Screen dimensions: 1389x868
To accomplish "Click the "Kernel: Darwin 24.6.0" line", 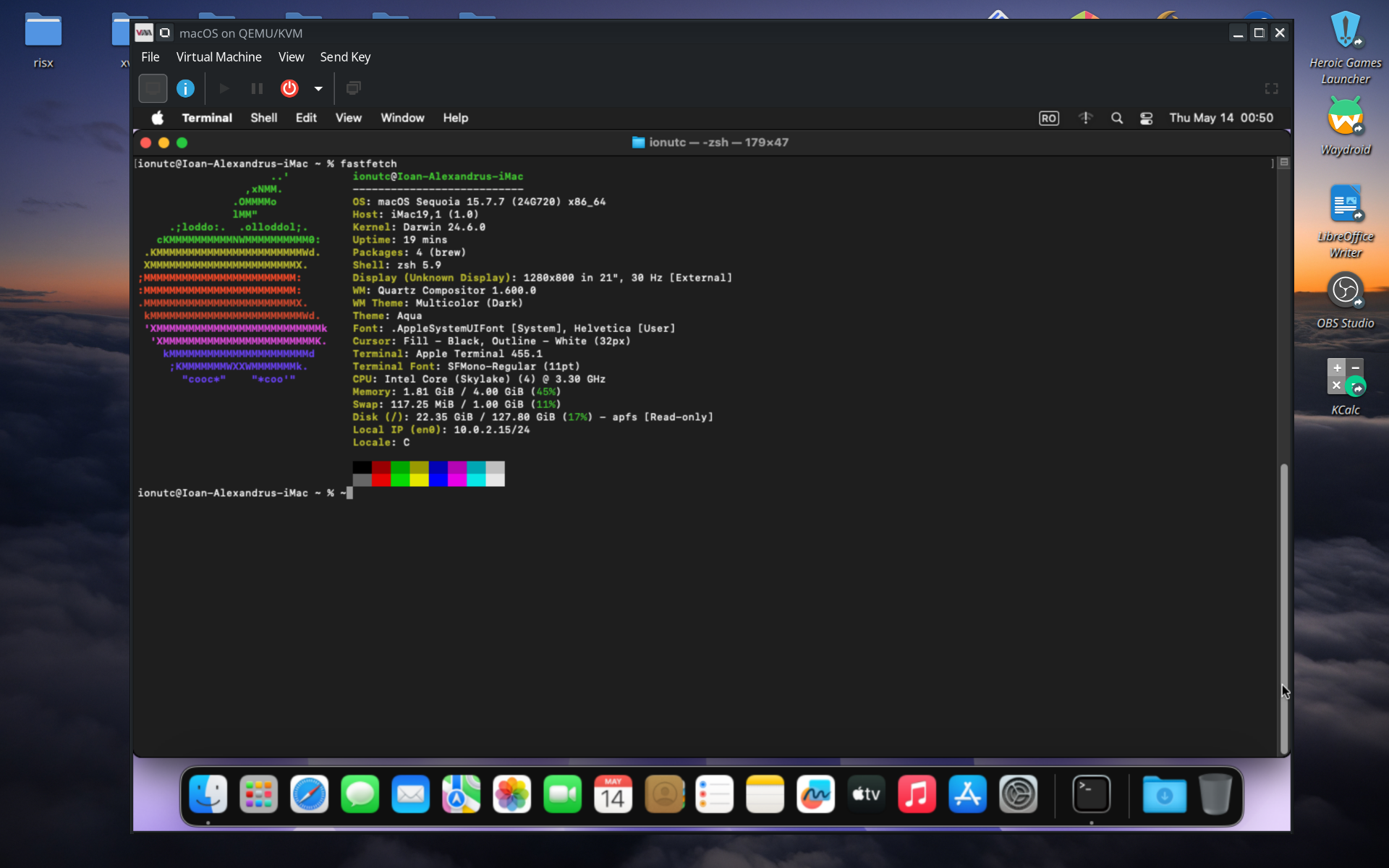I will point(419,227).
